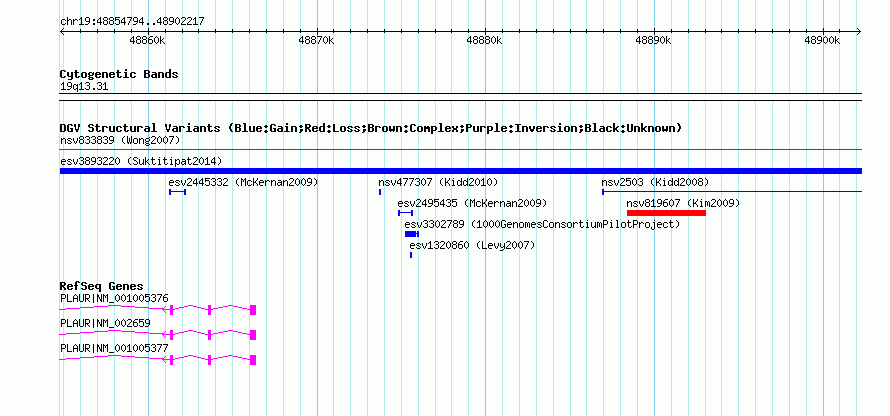Click the RefSeq Genes track title
The image size is (890, 416).
pyautogui.click(x=102, y=286)
